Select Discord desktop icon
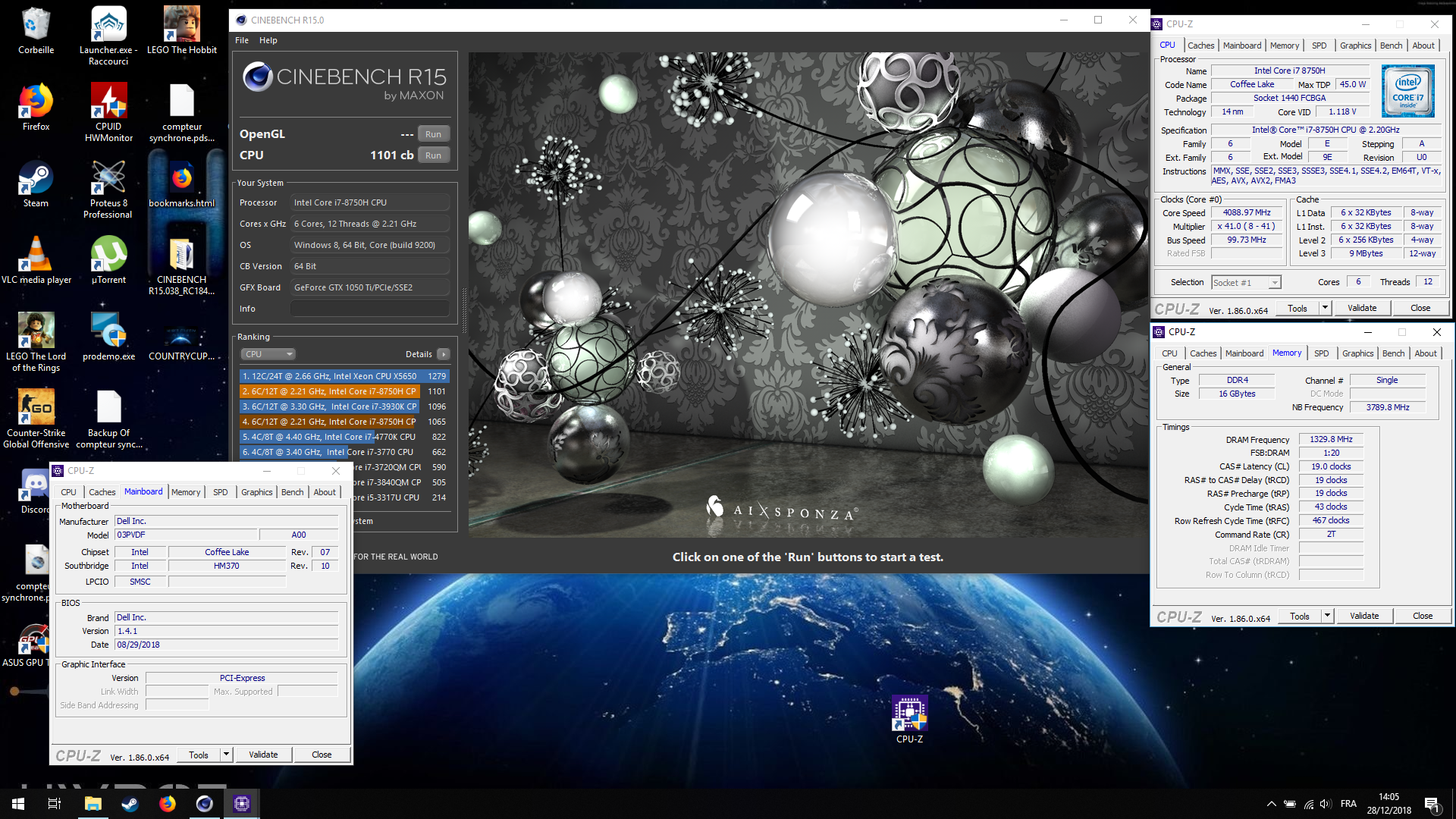Screen dimensions: 1456x819 (x=34, y=491)
